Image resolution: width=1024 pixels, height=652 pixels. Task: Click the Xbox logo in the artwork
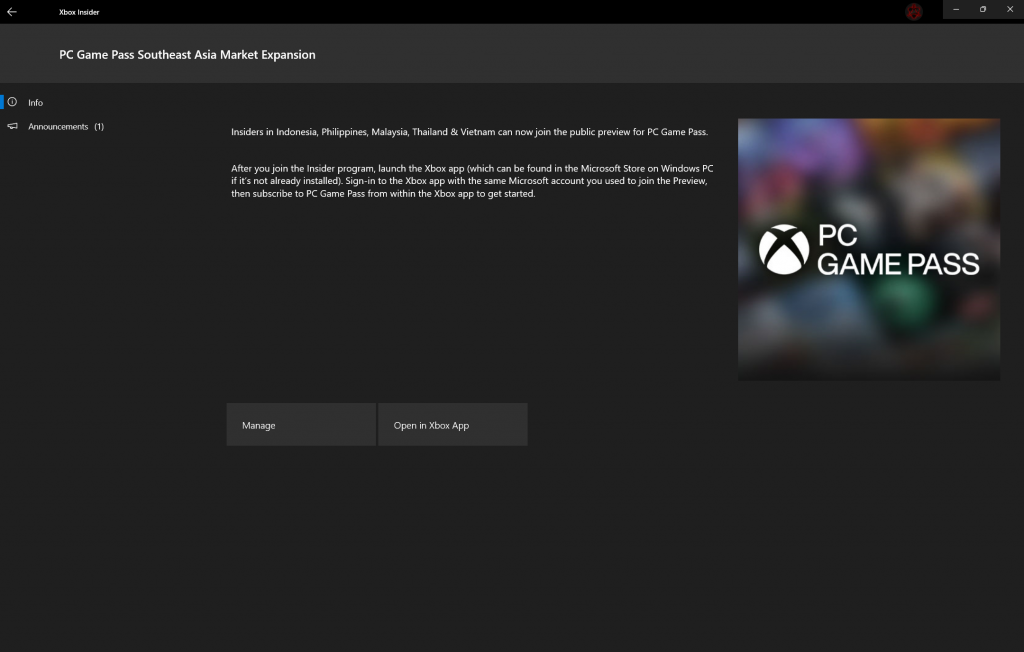[x=784, y=249]
